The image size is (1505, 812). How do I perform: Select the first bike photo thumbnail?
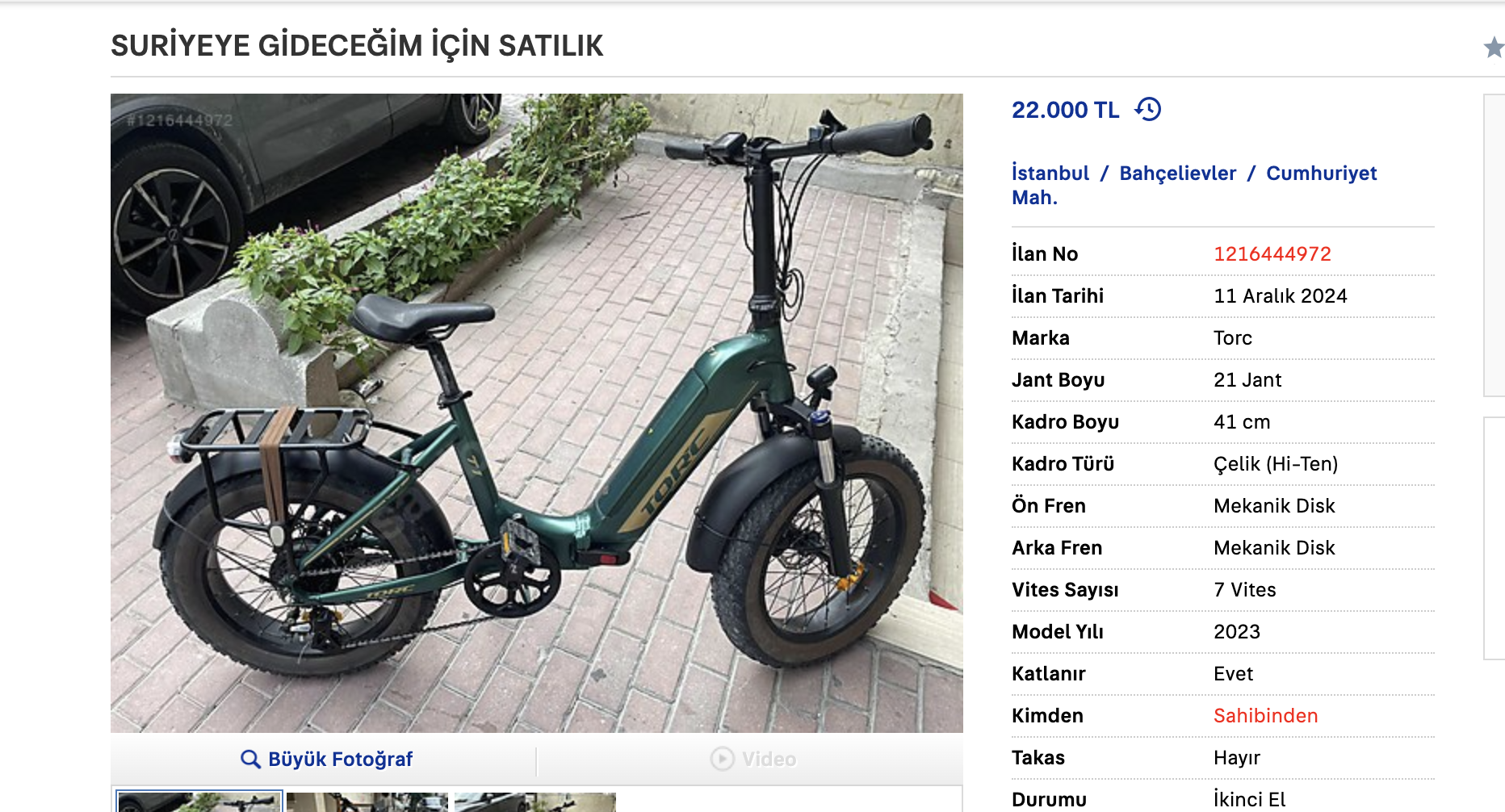pyautogui.click(x=199, y=802)
